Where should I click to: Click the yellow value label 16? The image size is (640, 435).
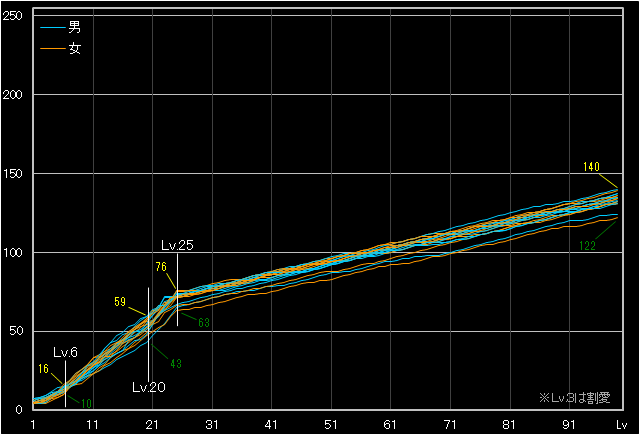pyautogui.click(x=43, y=369)
